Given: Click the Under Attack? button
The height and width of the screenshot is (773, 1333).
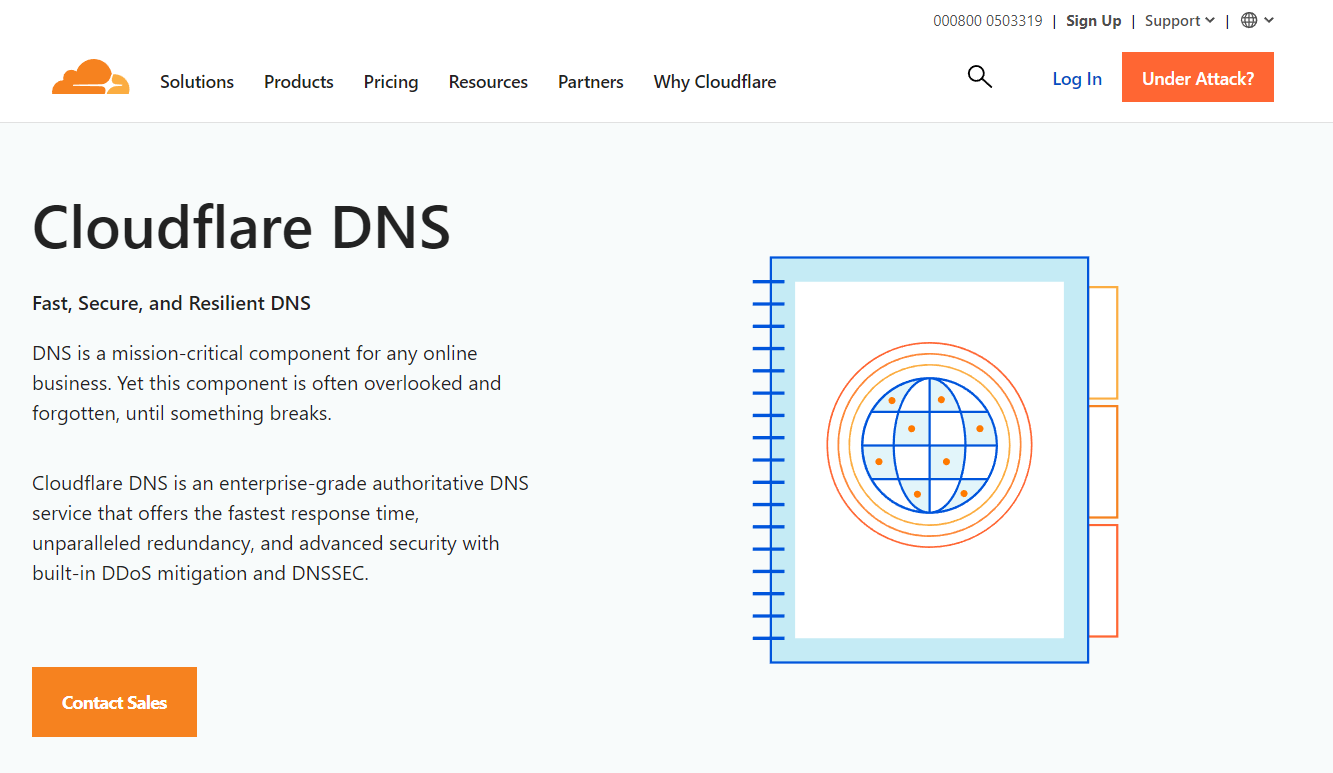Looking at the screenshot, I should point(1197,76).
